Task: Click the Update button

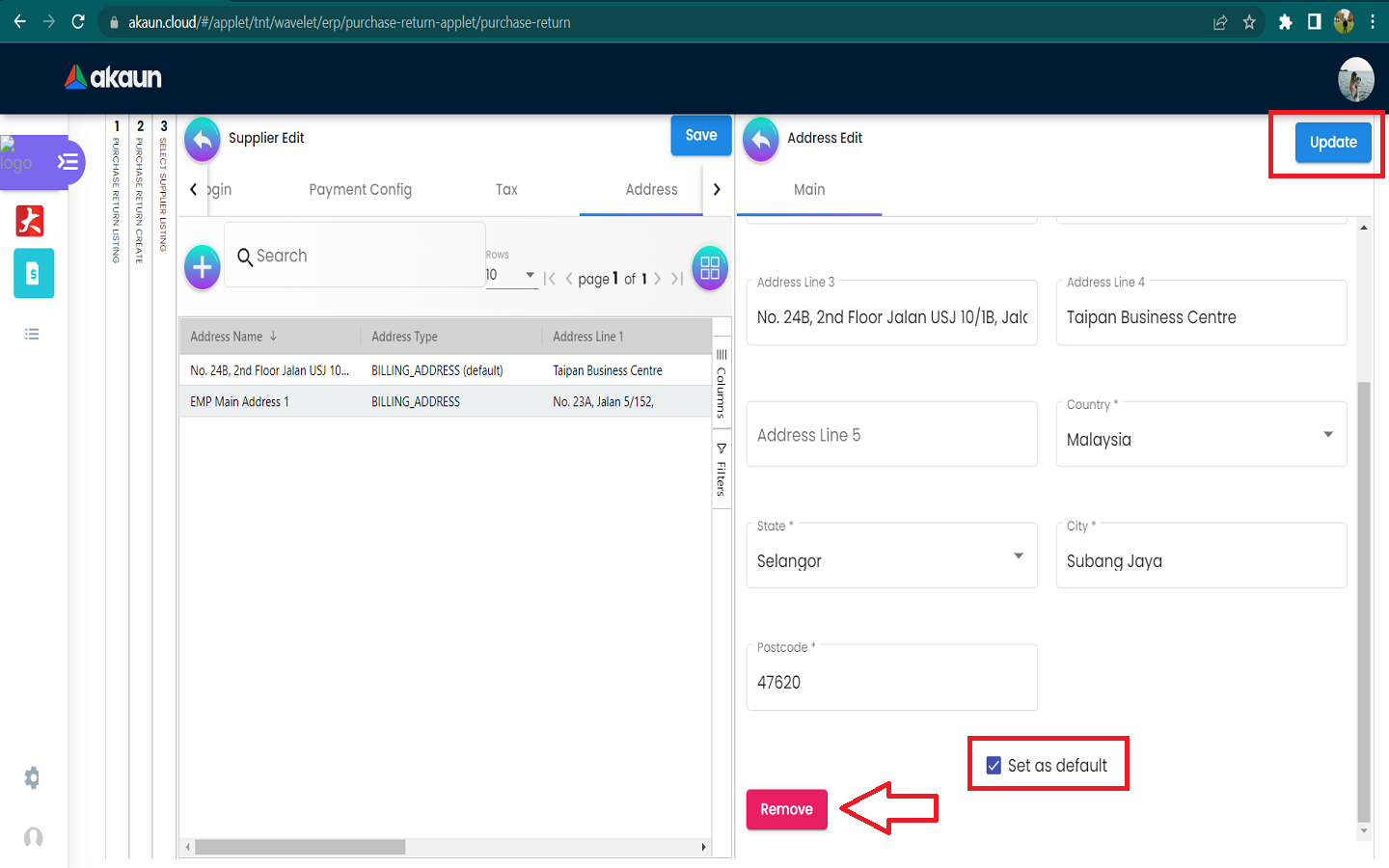Action: pyautogui.click(x=1332, y=143)
